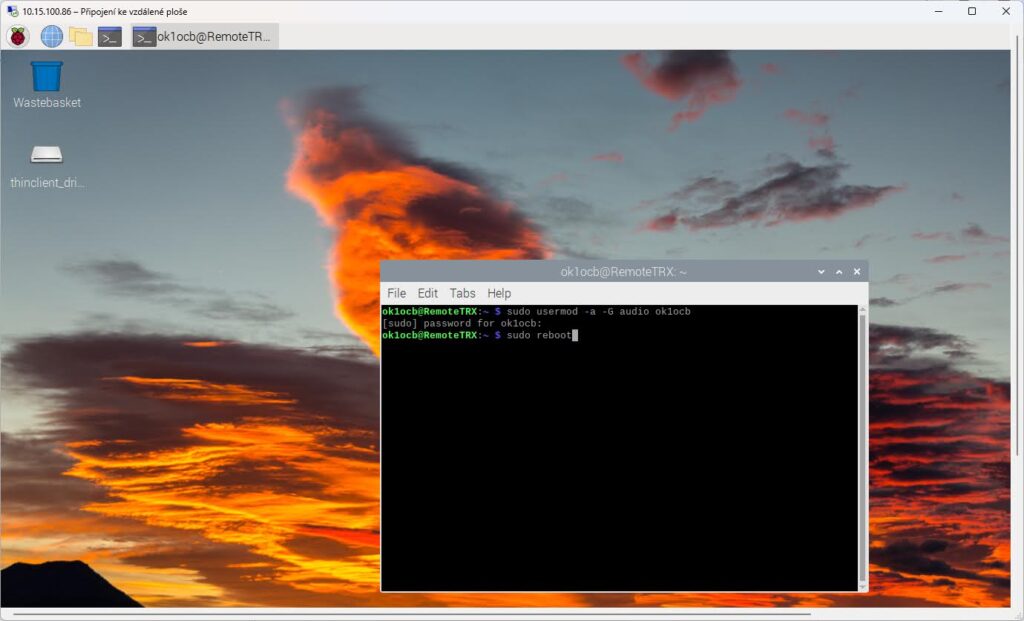Open the File menu in terminal
Viewport: 1024px width, 621px height.
click(396, 293)
